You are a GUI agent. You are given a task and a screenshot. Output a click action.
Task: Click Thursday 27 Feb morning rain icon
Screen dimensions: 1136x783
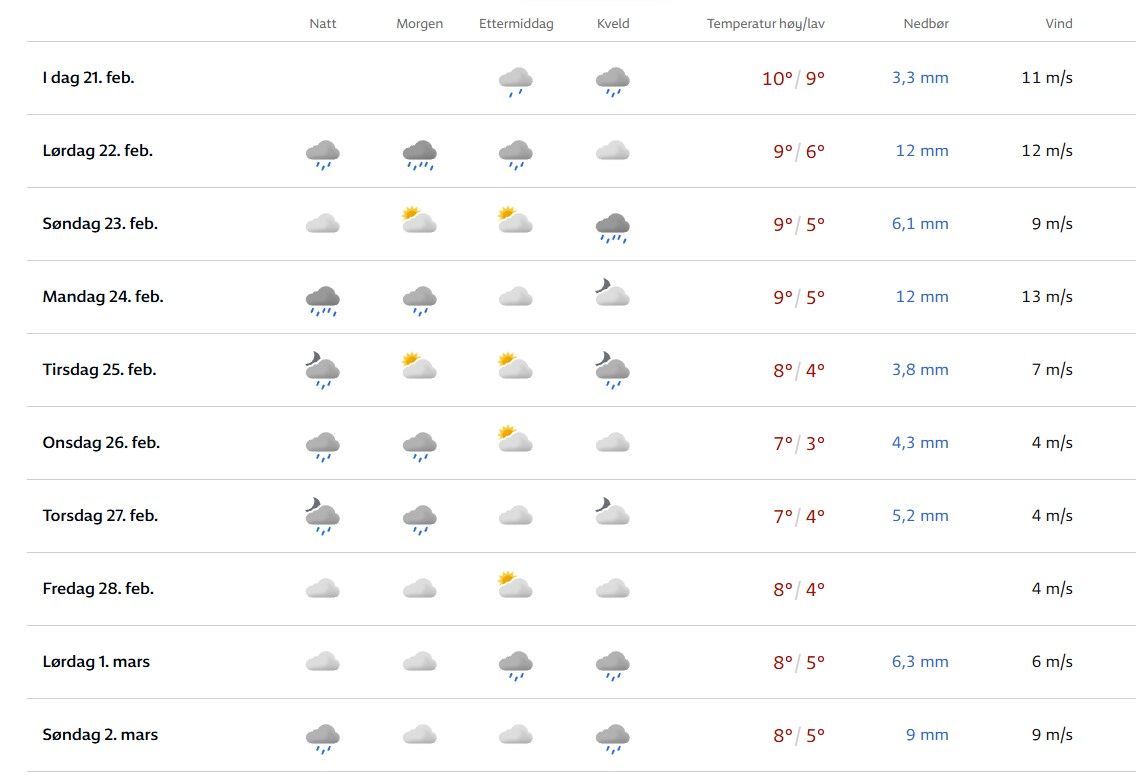[x=419, y=518]
